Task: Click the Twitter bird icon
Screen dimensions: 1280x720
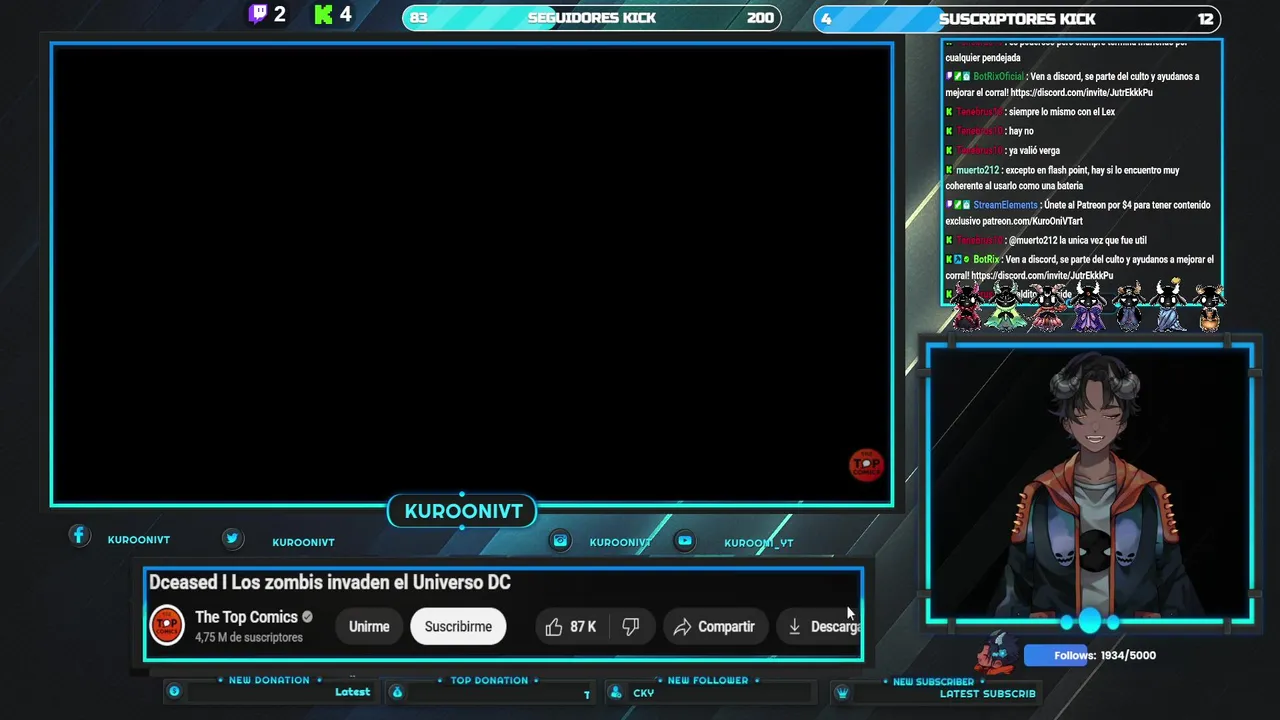Action: coord(232,538)
